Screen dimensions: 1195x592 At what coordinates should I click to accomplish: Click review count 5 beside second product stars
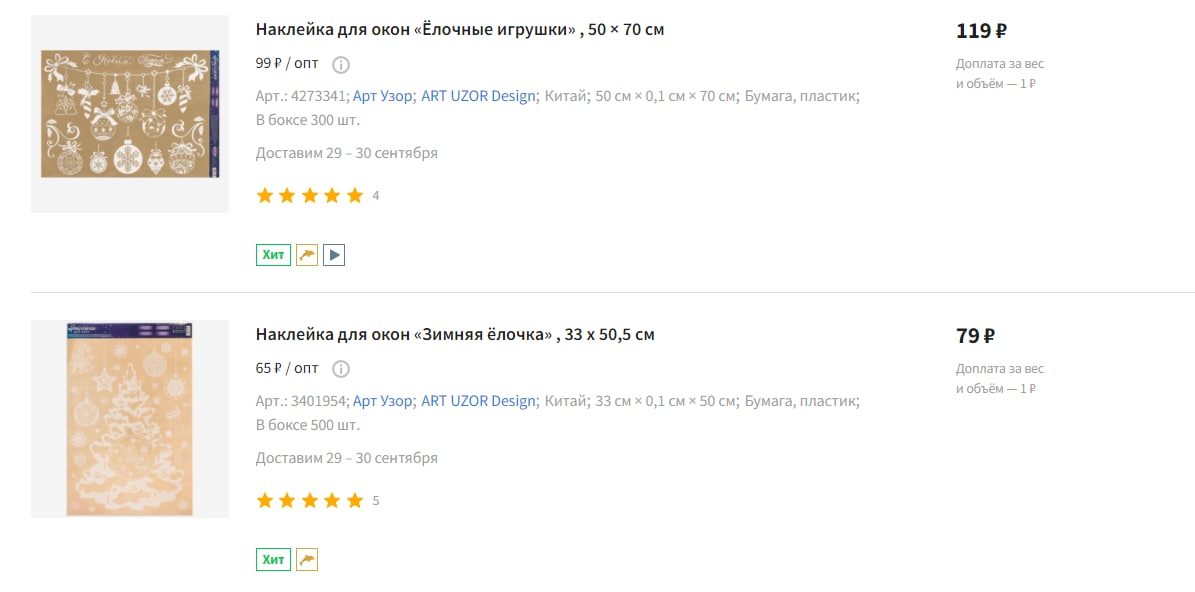pos(376,501)
